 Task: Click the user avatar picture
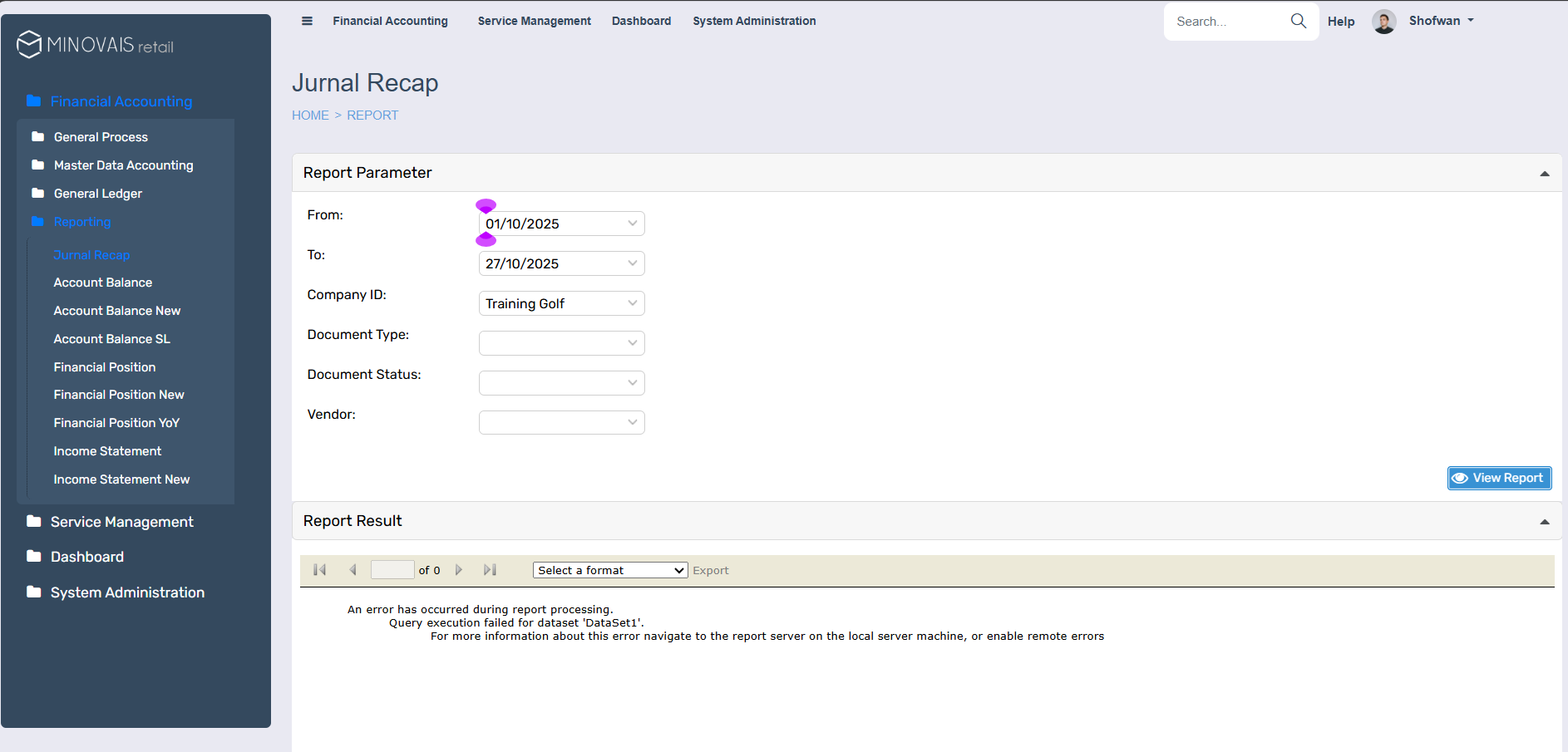tap(1383, 22)
